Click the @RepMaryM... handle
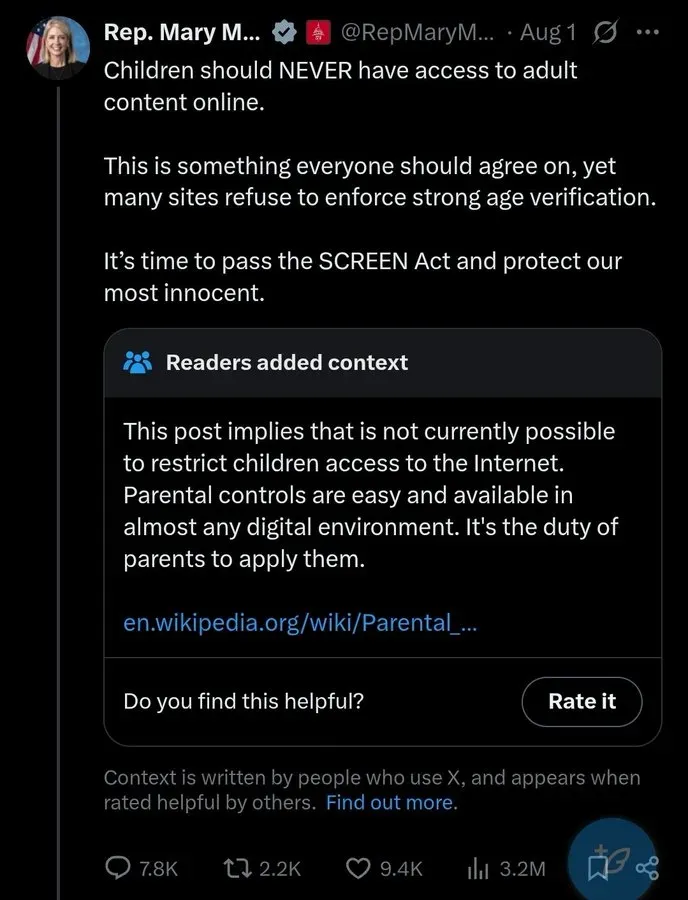 click(416, 33)
